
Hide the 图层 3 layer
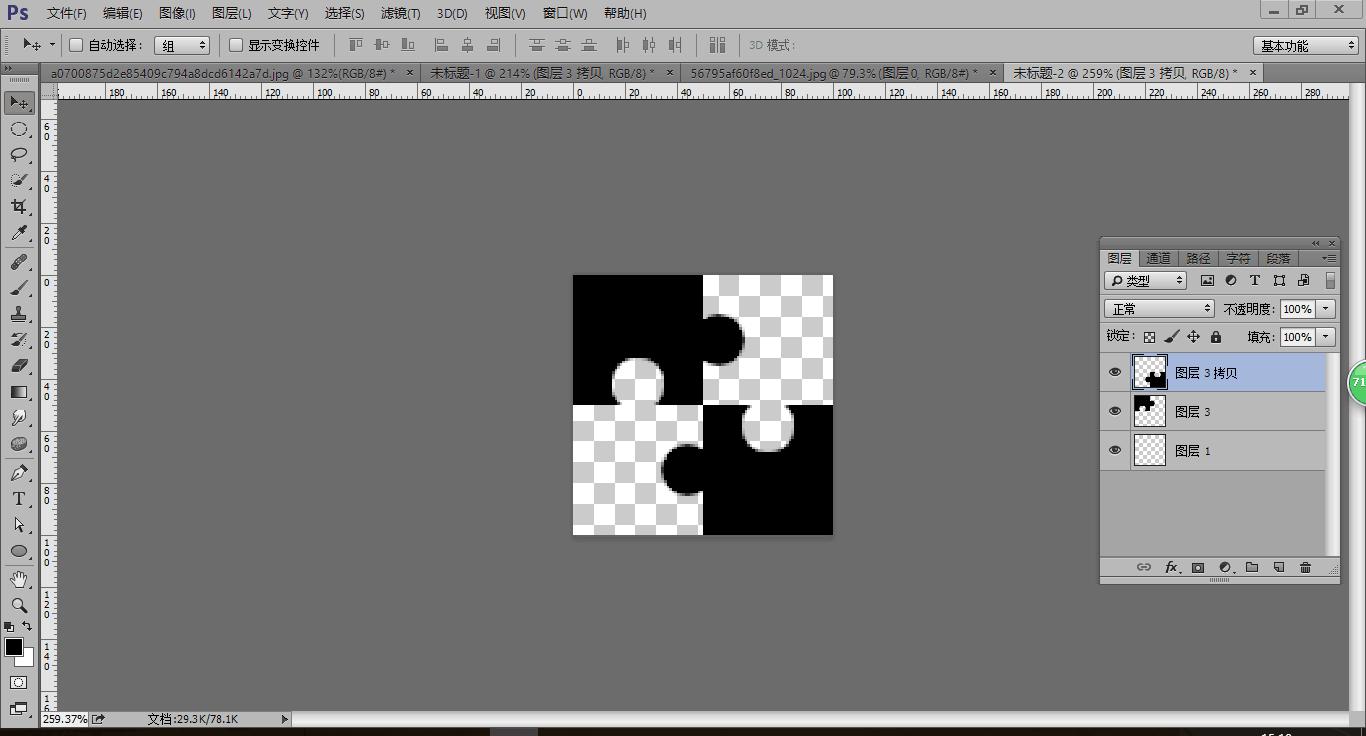(1115, 411)
